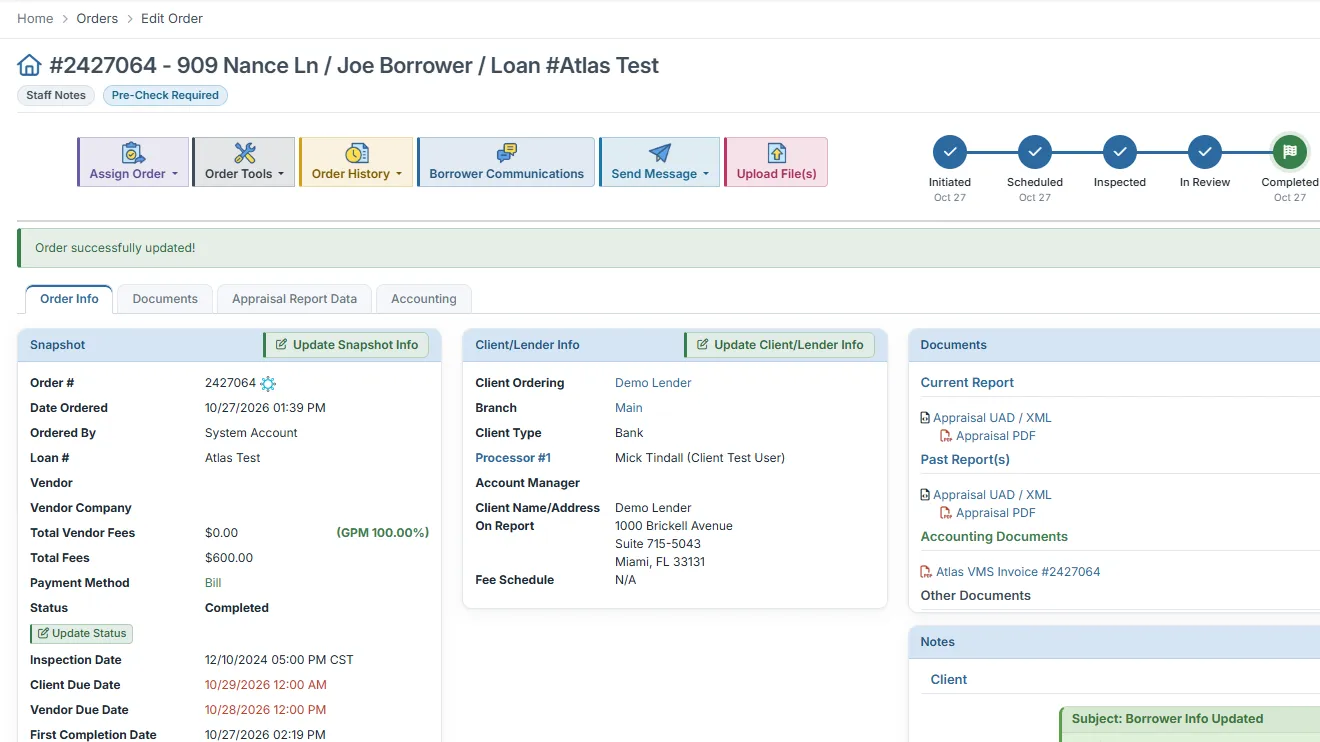This screenshot has width=1320, height=742.
Task: Open the Documents tab
Action: tap(165, 299)
